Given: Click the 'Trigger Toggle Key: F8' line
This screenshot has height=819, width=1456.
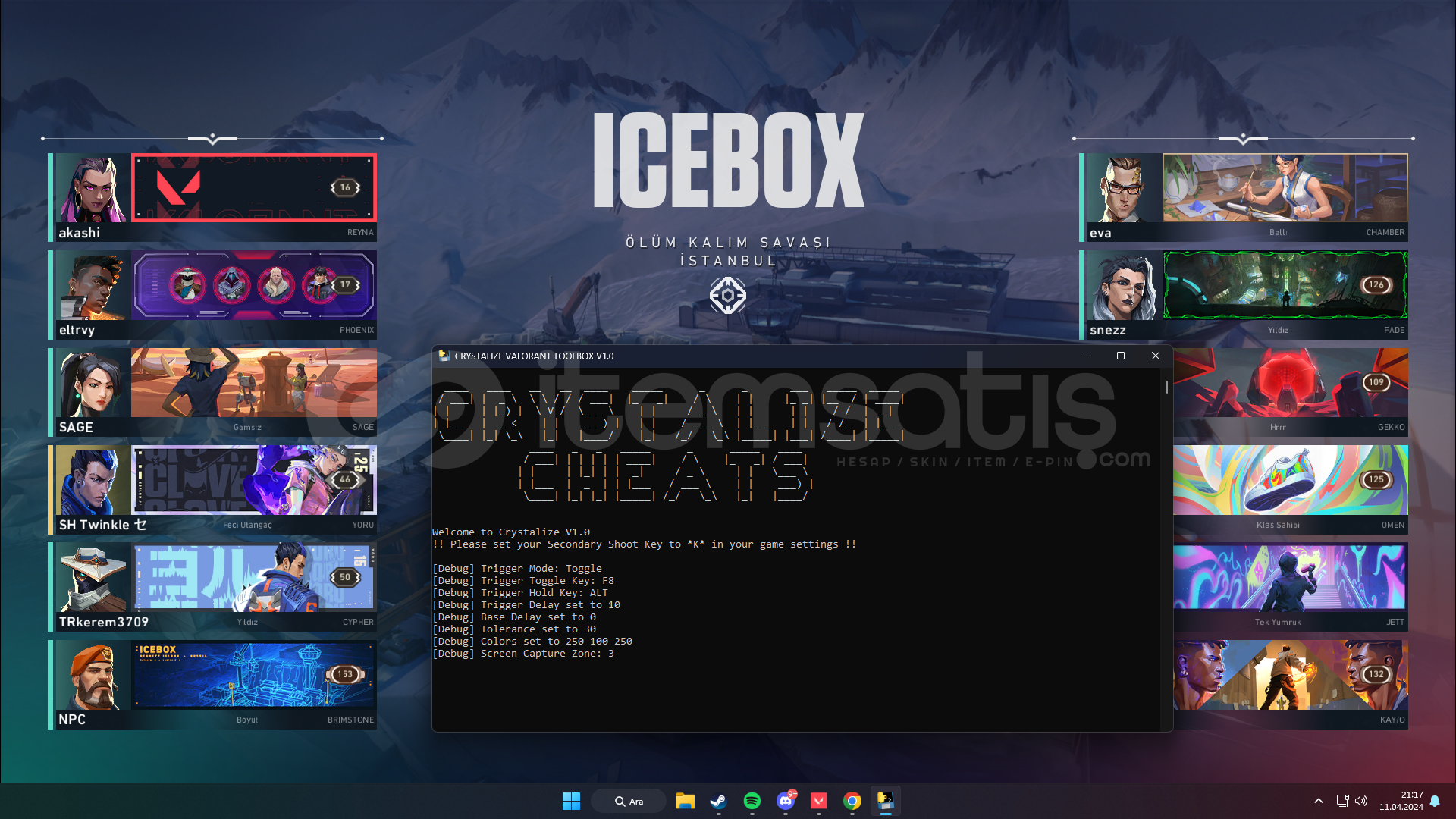Looking at the screenshot, I should coord(523,581).
